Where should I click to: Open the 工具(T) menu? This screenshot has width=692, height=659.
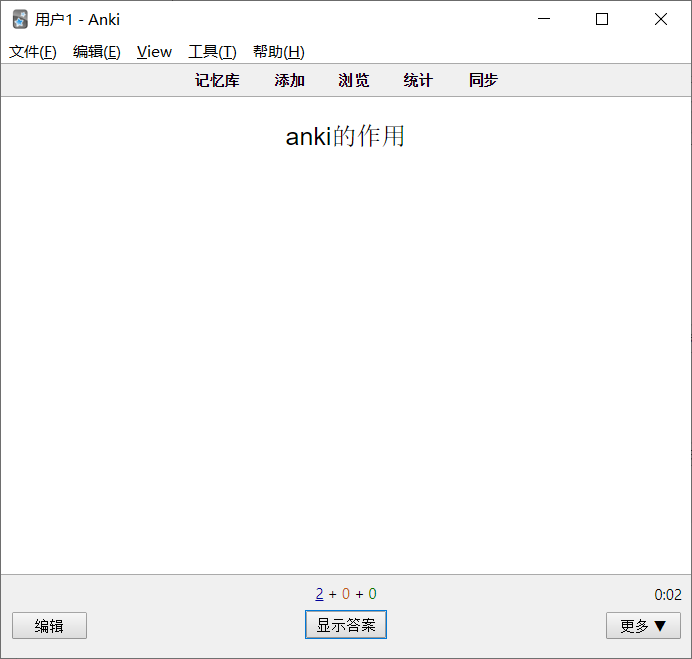(212, 52)
